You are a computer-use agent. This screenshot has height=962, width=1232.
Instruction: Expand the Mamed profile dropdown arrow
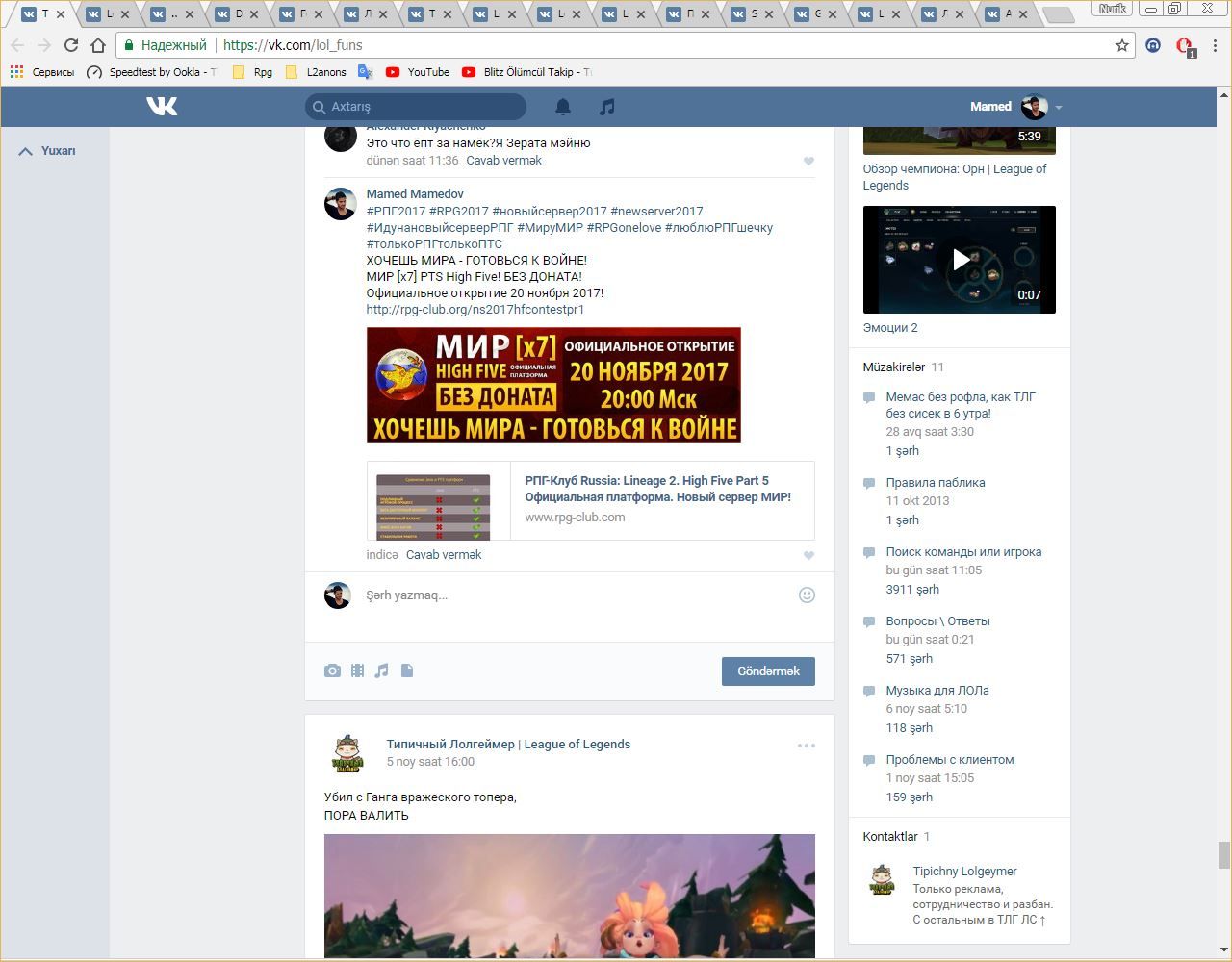[x=1059, y=108]
